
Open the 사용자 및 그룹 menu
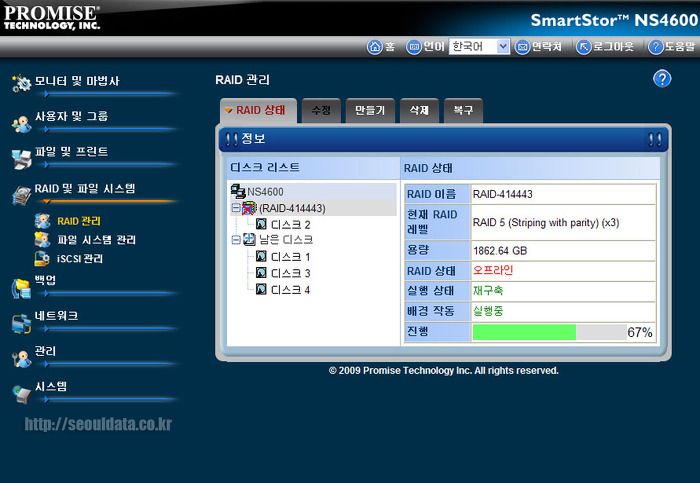coord(71,117)
